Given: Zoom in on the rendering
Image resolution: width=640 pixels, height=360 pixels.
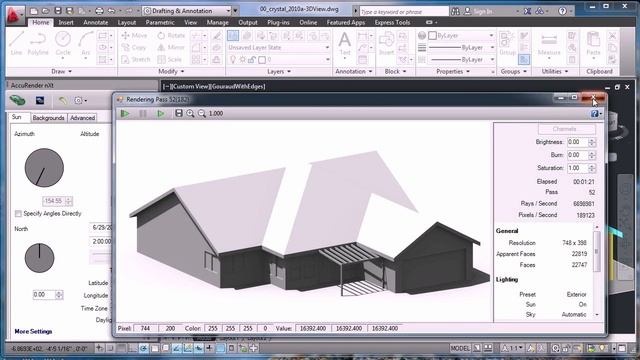Looking at the screenshot, I should coord(190,113).
